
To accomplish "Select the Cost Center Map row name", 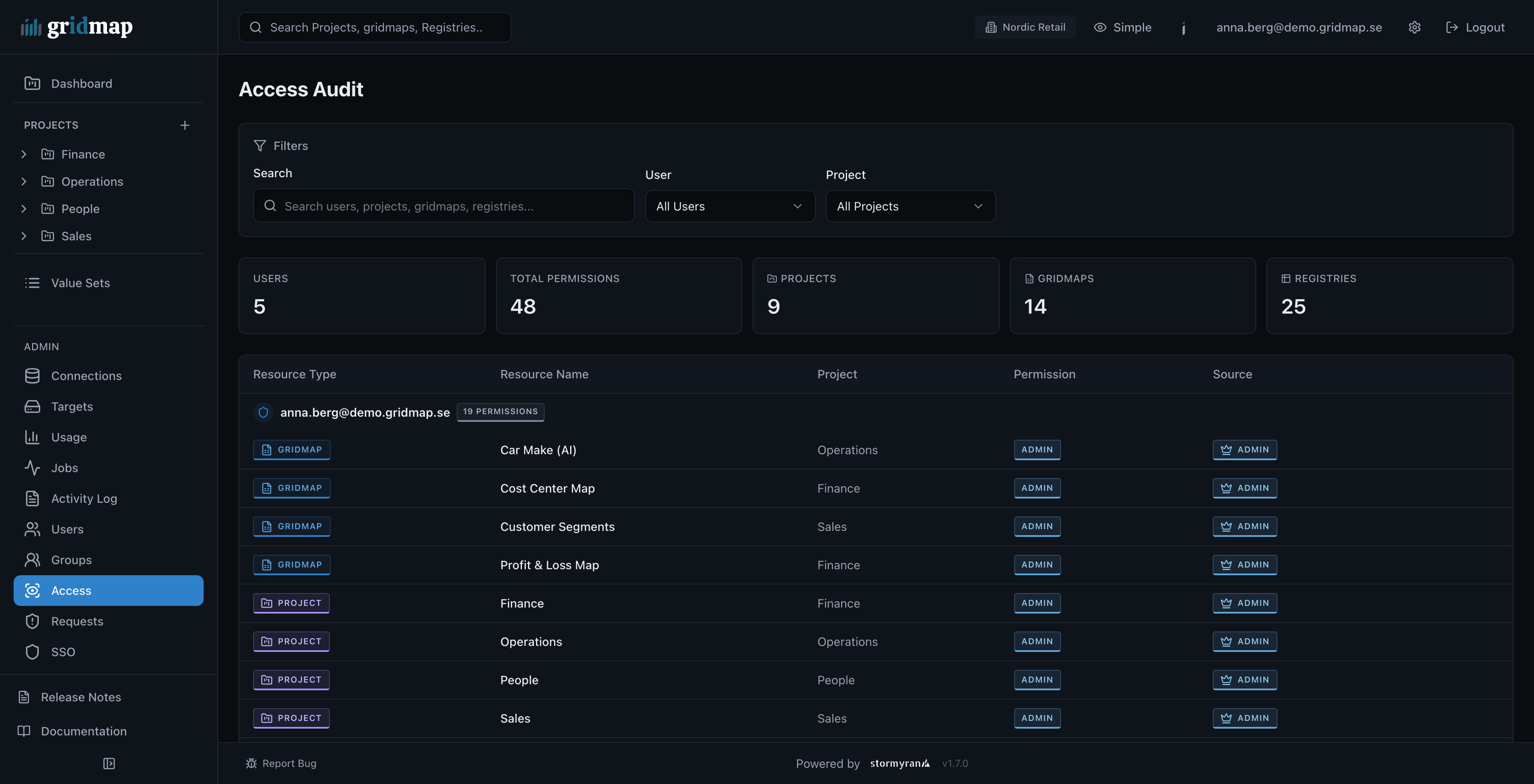I will click(547, 488).
